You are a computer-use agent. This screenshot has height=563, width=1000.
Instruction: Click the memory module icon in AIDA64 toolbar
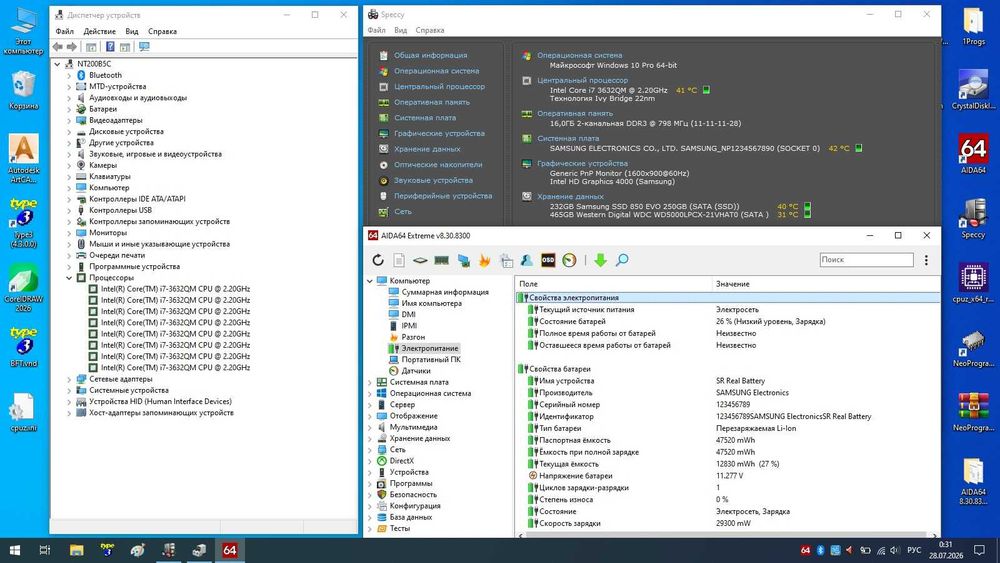tap(441, 260)
